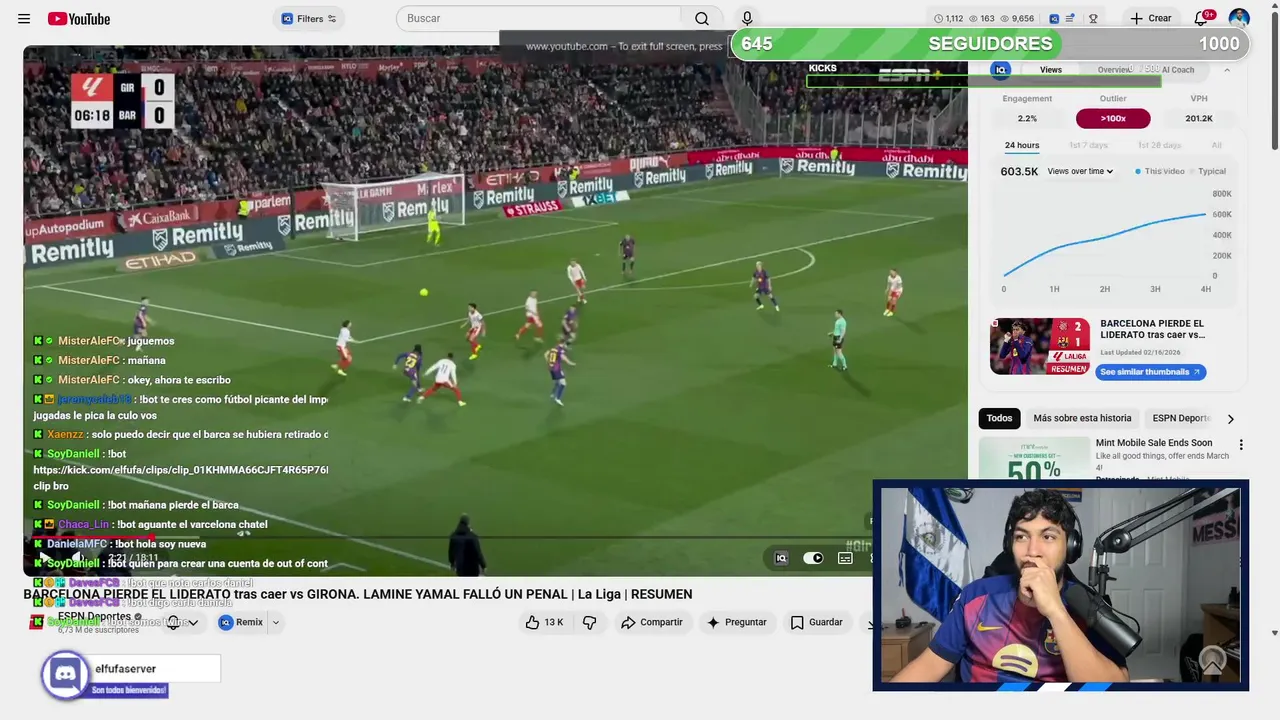Image resolution: width=1280 pixels, height=720 pixels.
Task: Go to YouTube home via logo
Action: (x=79, y=19)
